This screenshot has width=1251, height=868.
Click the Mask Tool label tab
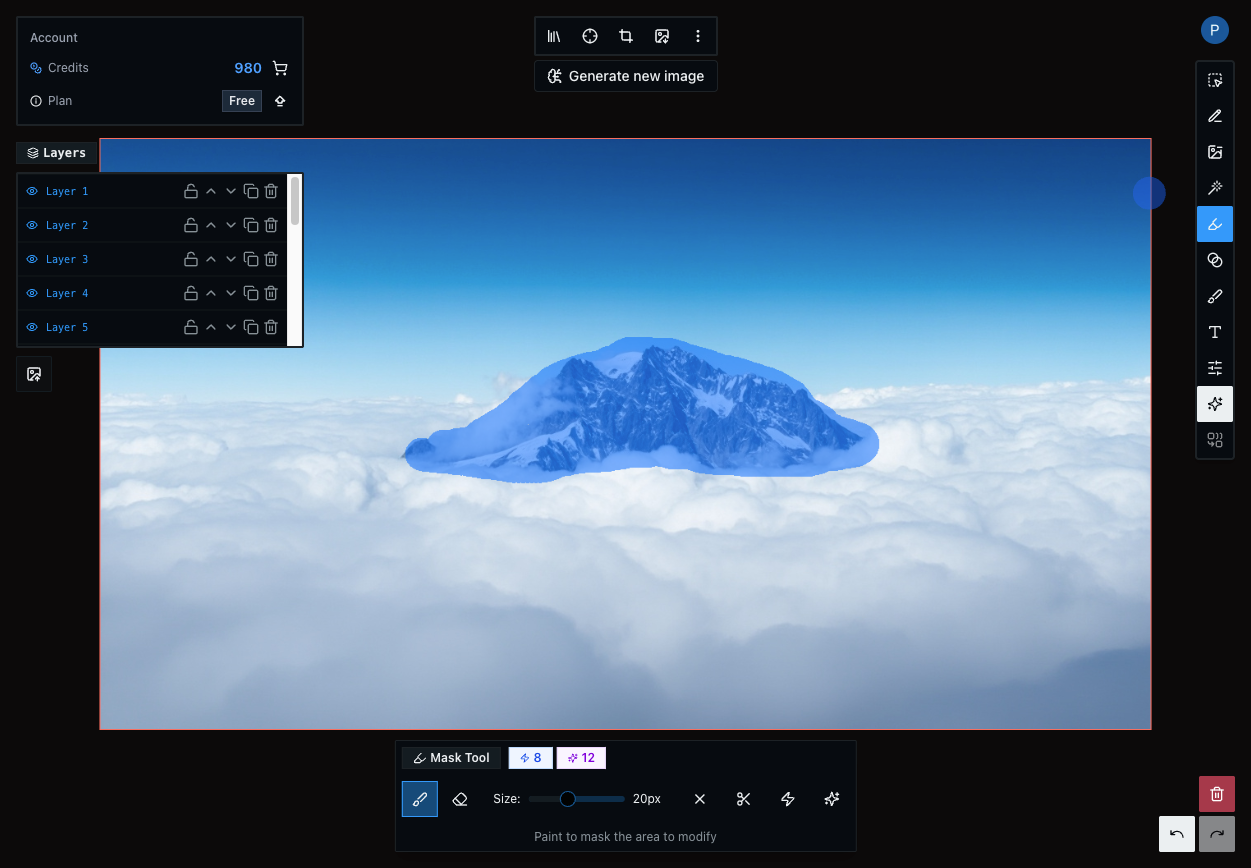(451, 758)
